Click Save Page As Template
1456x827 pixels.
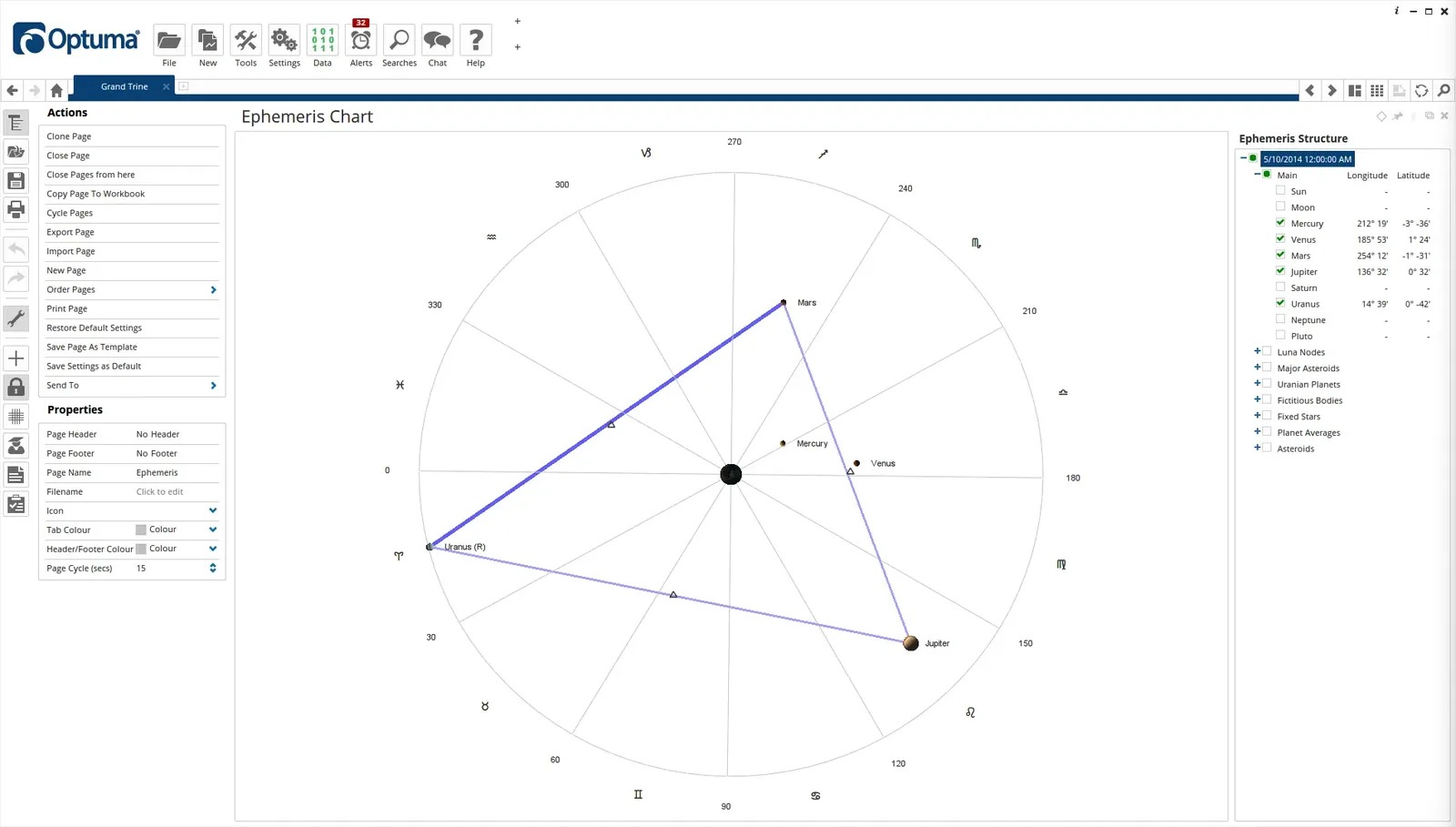[92, 347]
